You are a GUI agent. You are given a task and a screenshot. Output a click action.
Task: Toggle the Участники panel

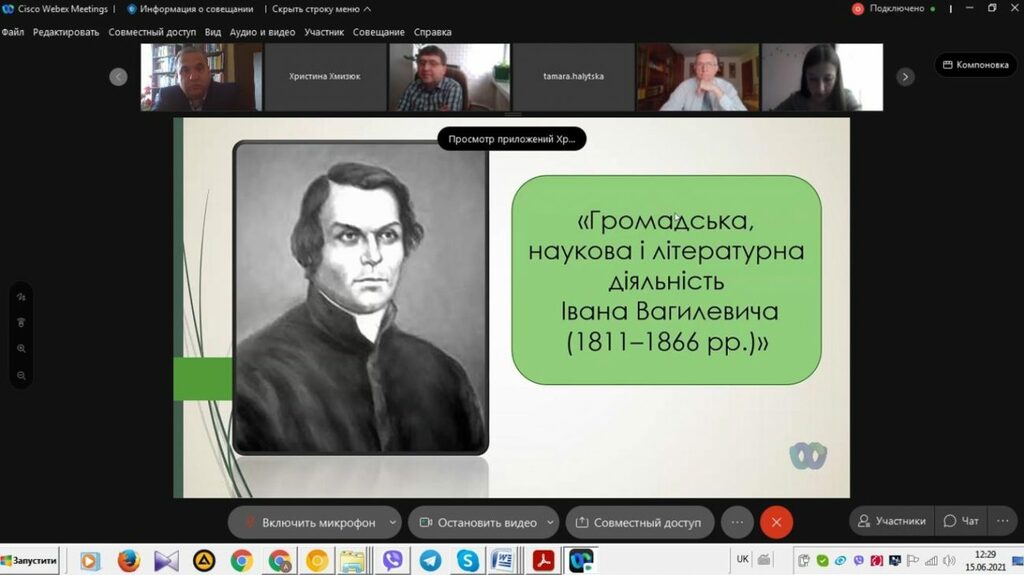892,521
